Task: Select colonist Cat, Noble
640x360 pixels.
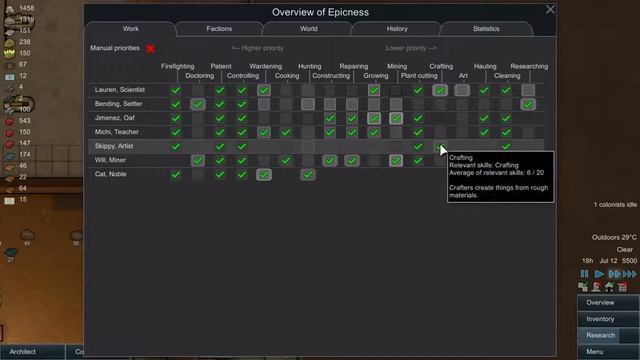Action: click(x=110, y=174)
